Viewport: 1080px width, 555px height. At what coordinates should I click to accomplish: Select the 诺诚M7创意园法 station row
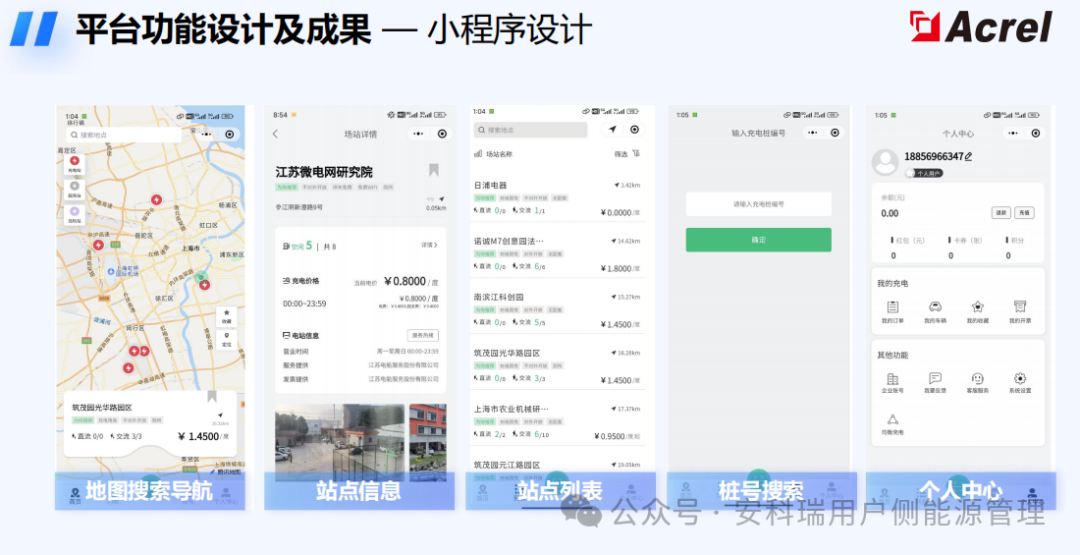(557, 255)
